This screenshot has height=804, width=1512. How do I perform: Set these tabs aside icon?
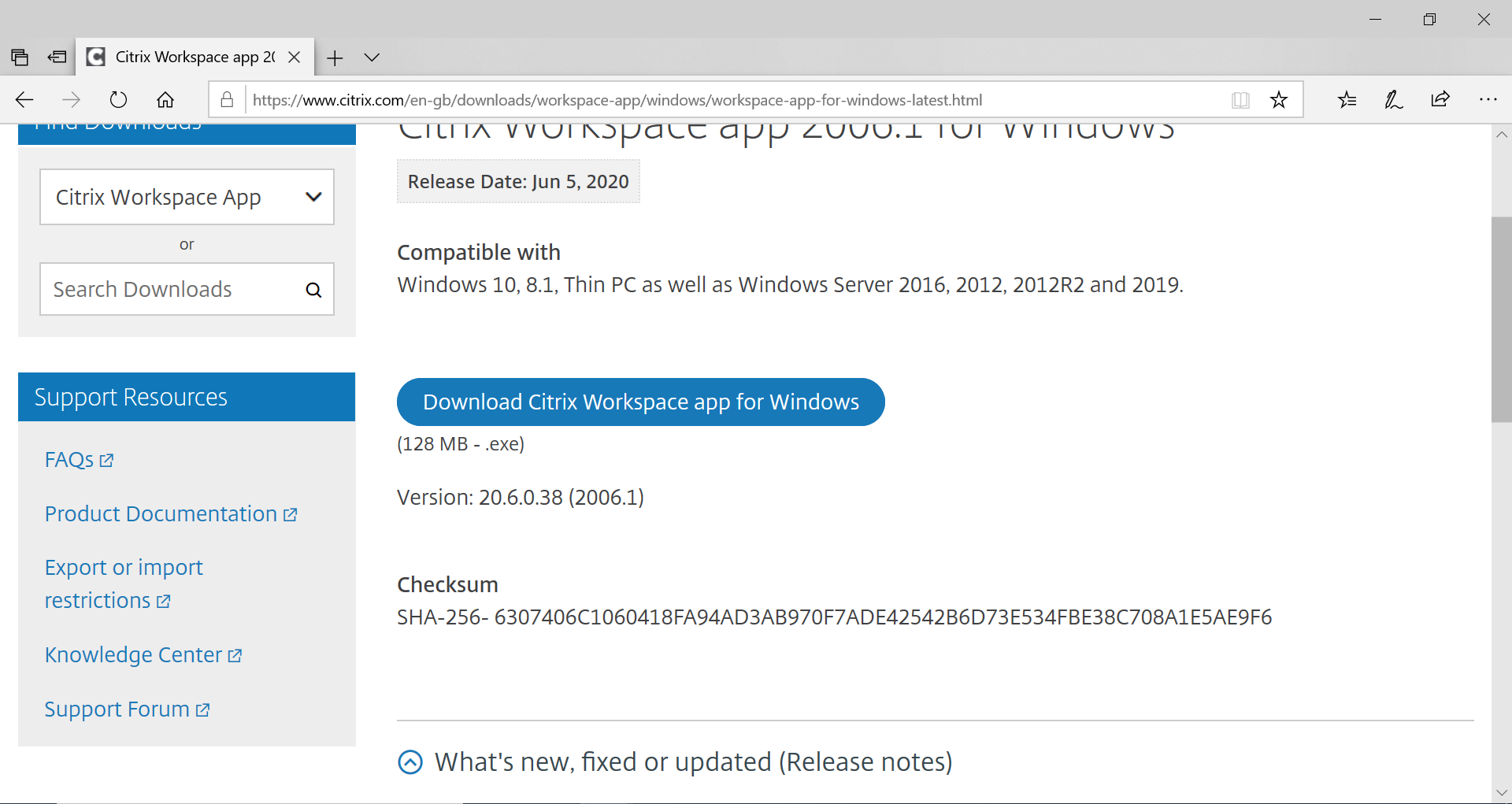[57, 57]
